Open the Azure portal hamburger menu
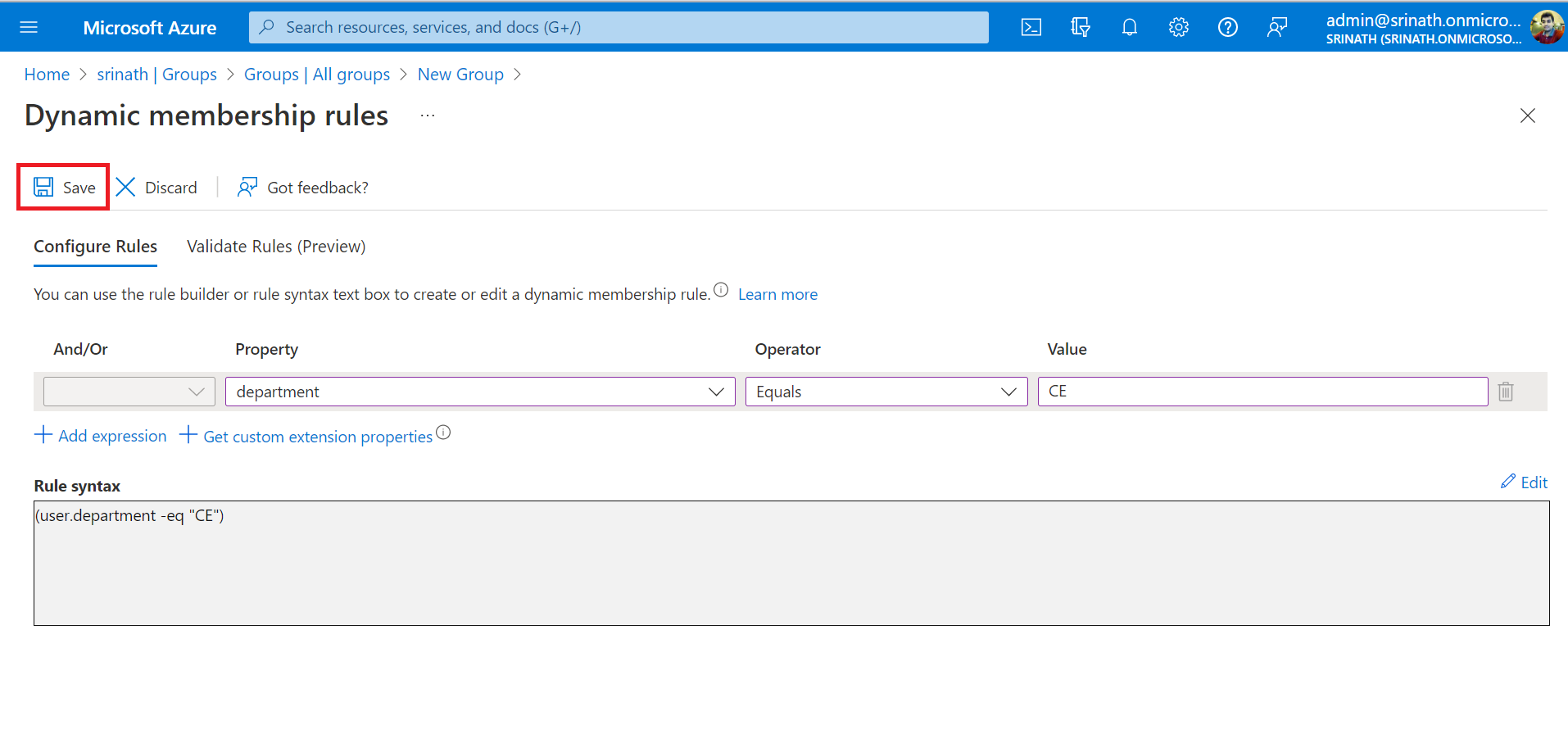The image size is (1568, 743). click(29, 27)
